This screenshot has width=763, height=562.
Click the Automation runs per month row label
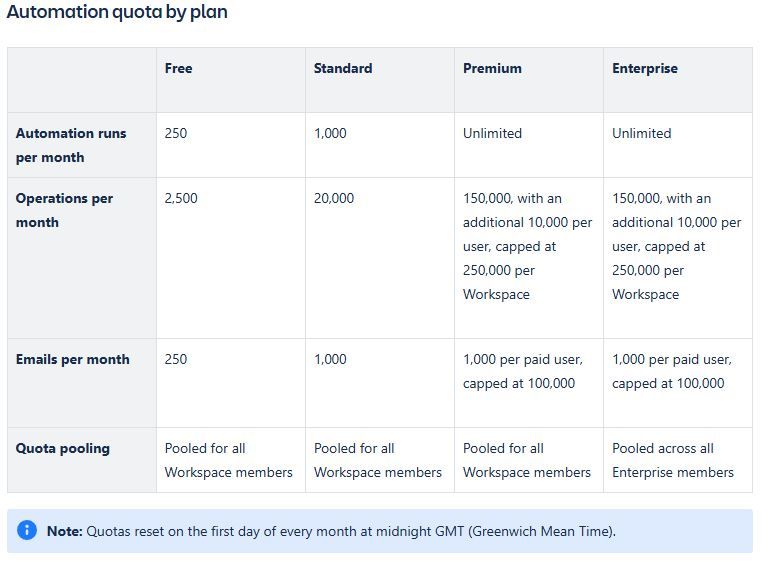(71, 145)
